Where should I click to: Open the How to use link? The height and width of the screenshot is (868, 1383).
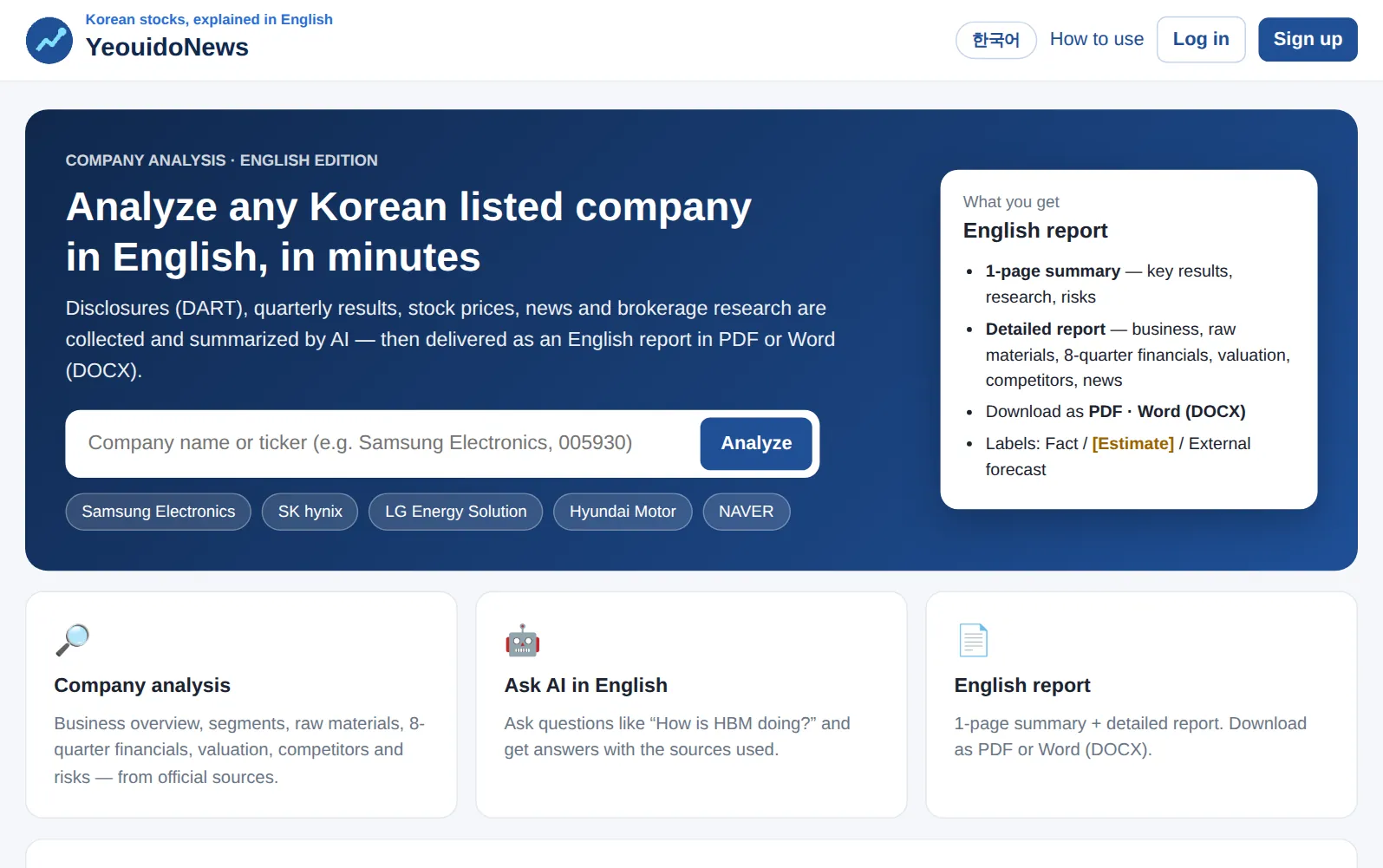coord(1096,39)
